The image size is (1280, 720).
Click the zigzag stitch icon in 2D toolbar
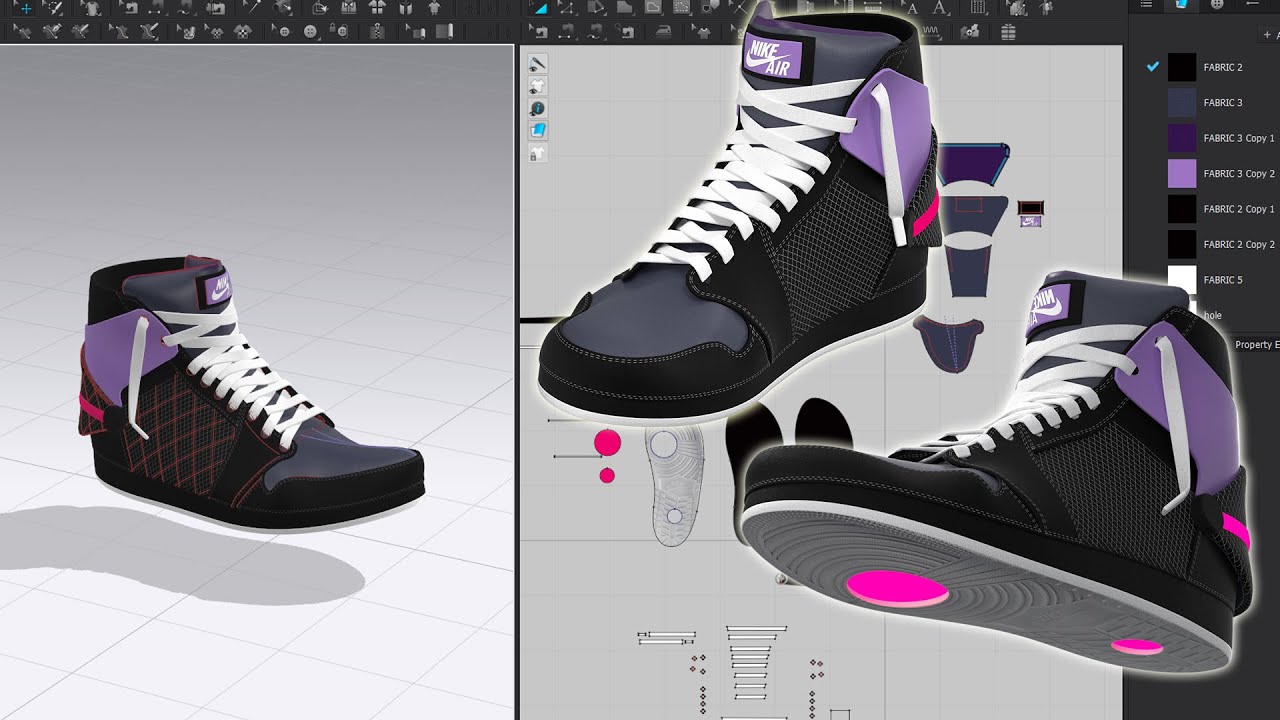tap(930, 31)
